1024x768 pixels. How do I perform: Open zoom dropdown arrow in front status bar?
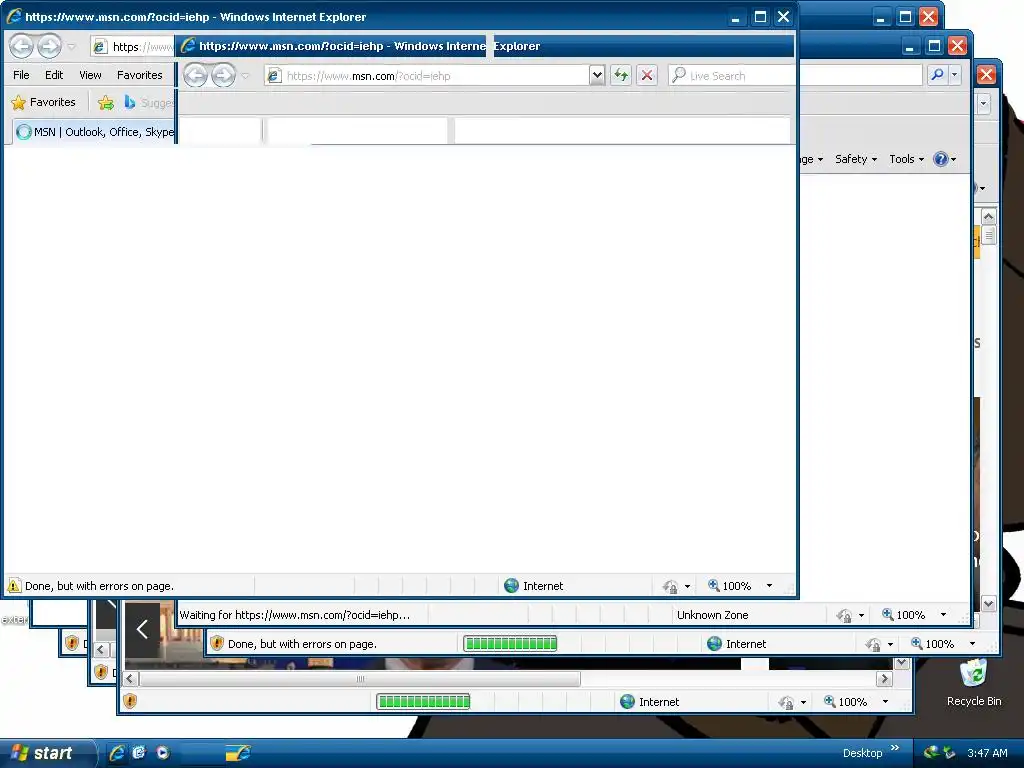pyautogui.click(x=769, y=586)
